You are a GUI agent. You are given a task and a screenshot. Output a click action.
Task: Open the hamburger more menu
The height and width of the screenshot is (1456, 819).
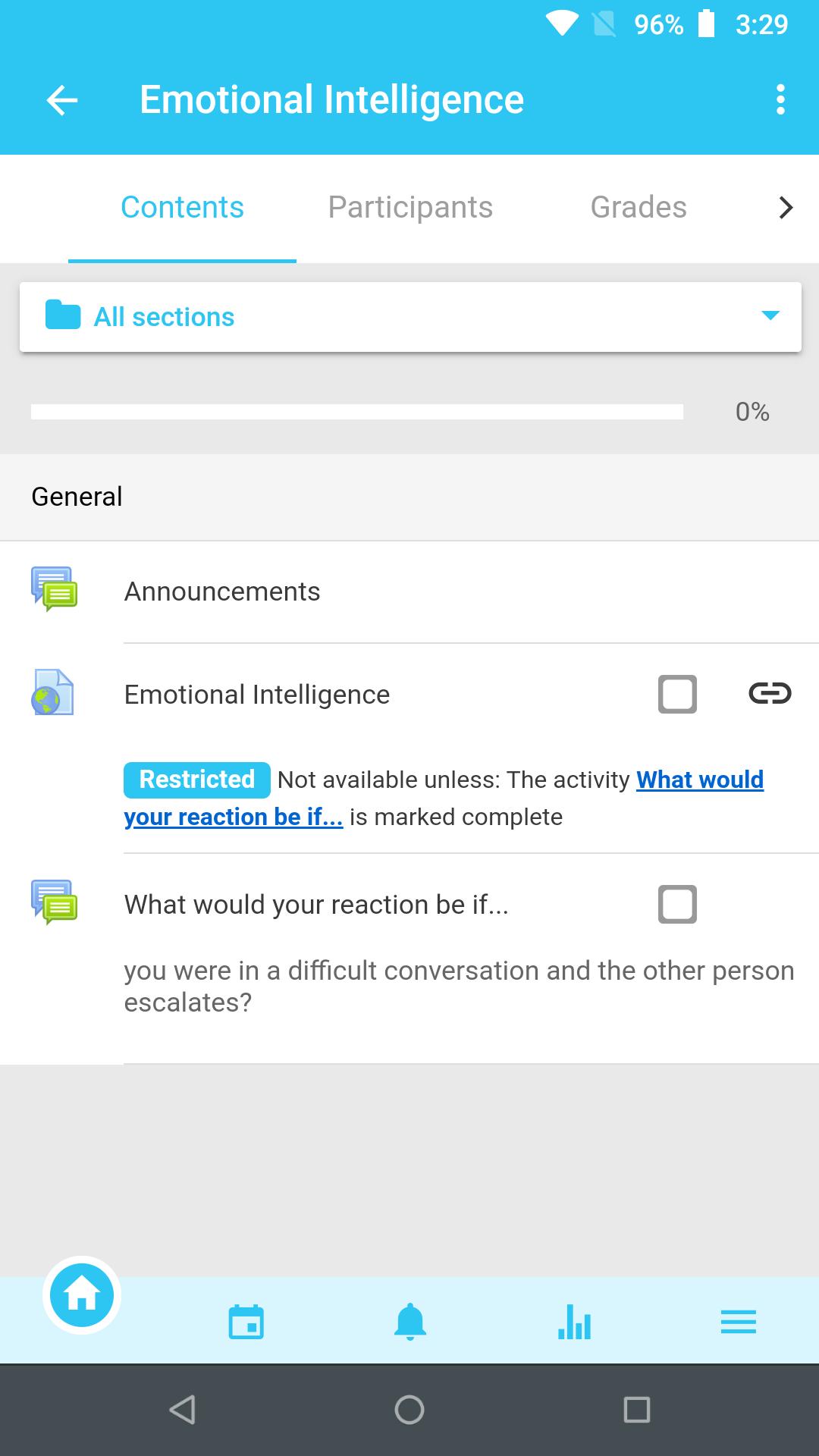738,1323
